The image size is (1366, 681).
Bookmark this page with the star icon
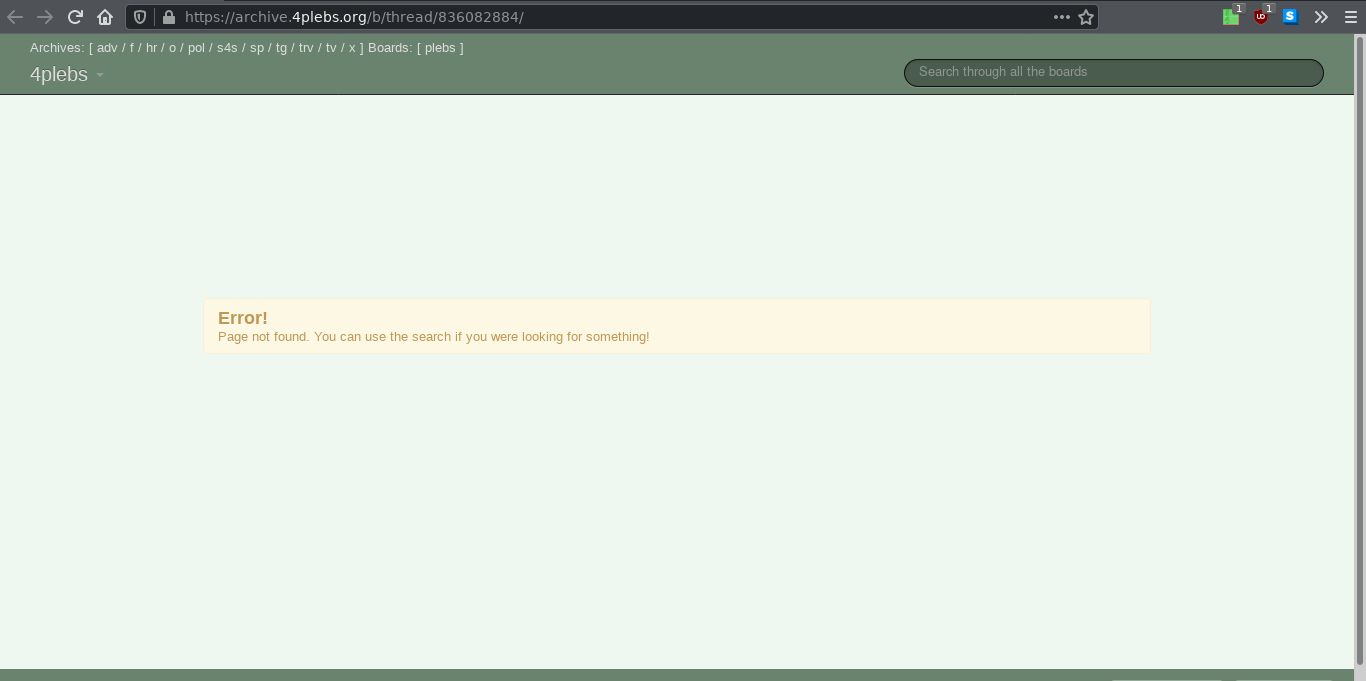(1086, 17)
